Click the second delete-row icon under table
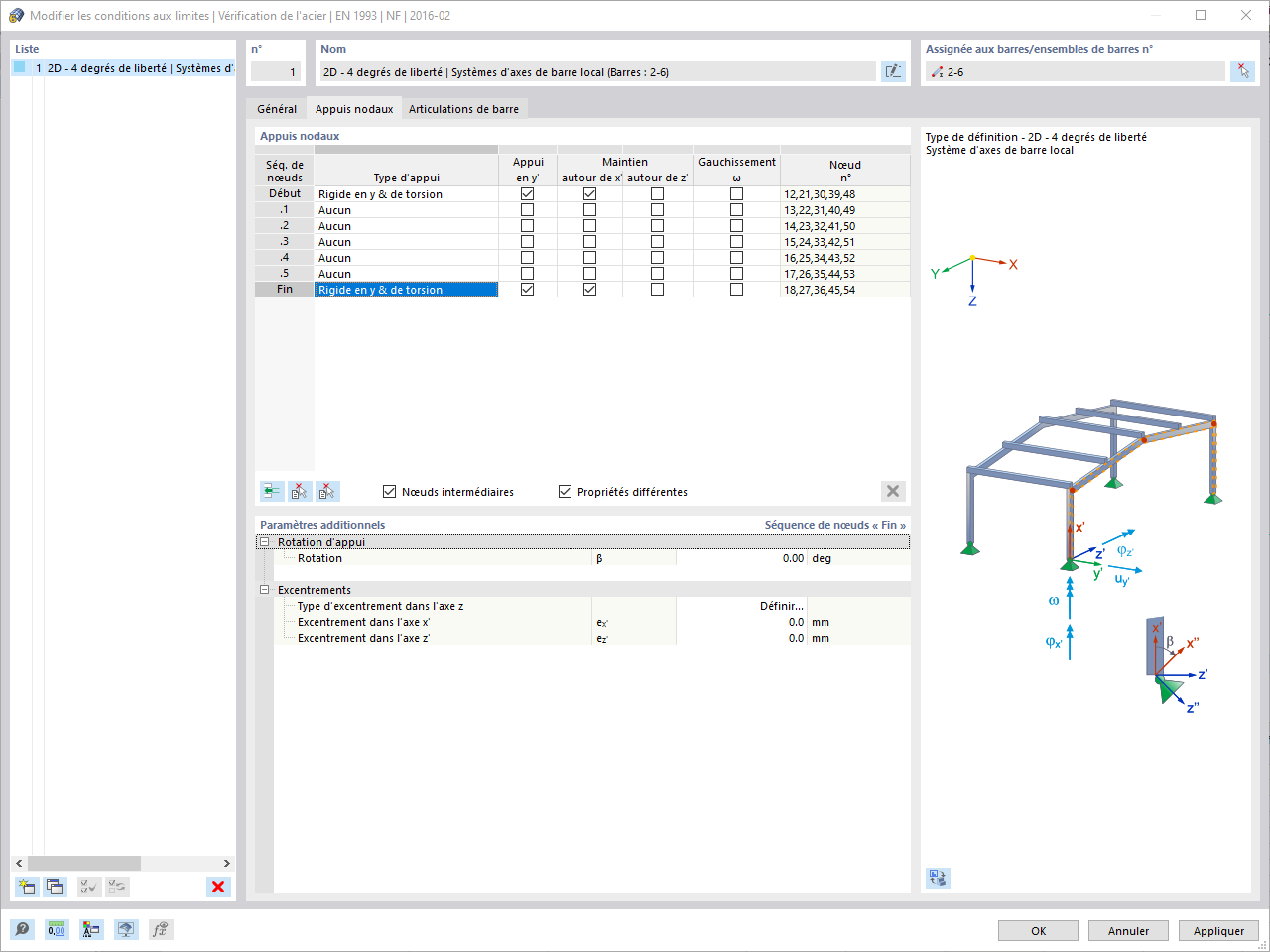This screenshot has width=1270, height=952. tap(327, 491)
